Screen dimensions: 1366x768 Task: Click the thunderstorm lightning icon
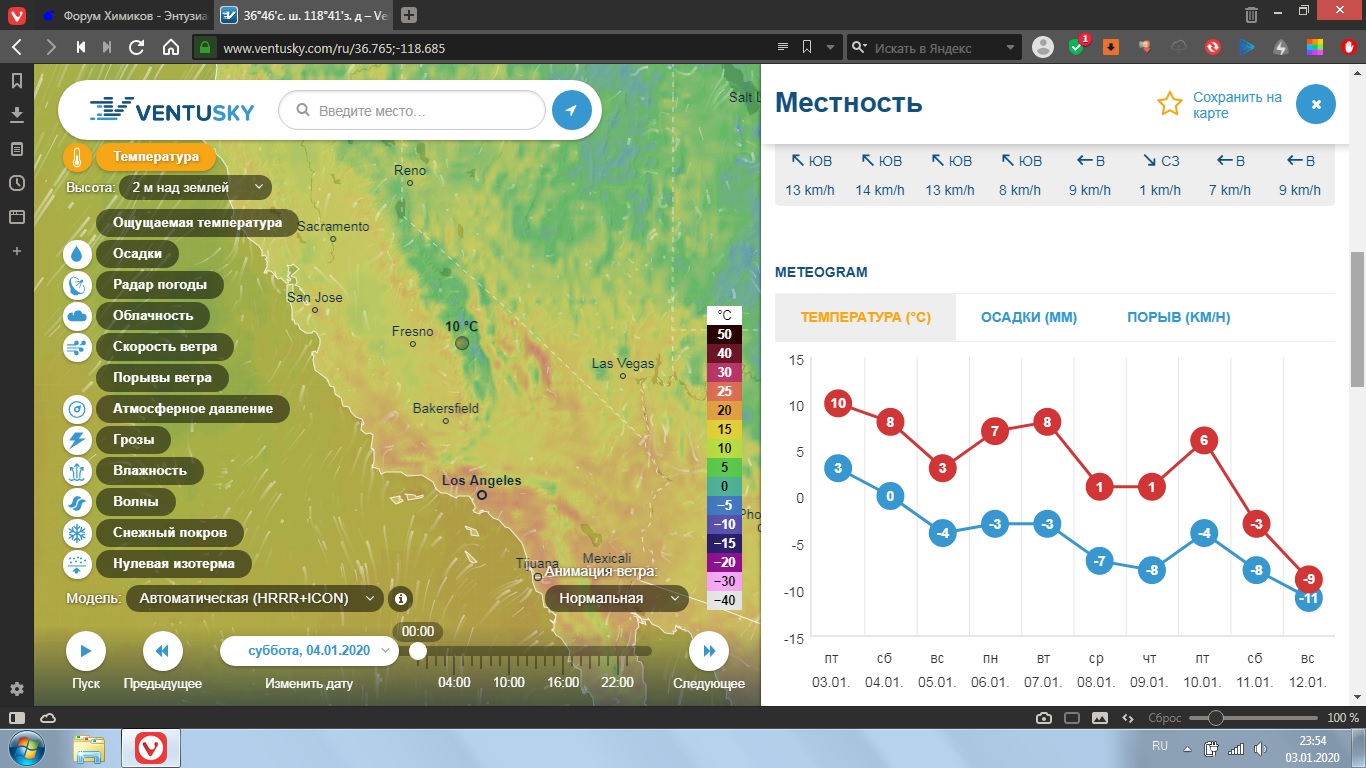point(78,440)
